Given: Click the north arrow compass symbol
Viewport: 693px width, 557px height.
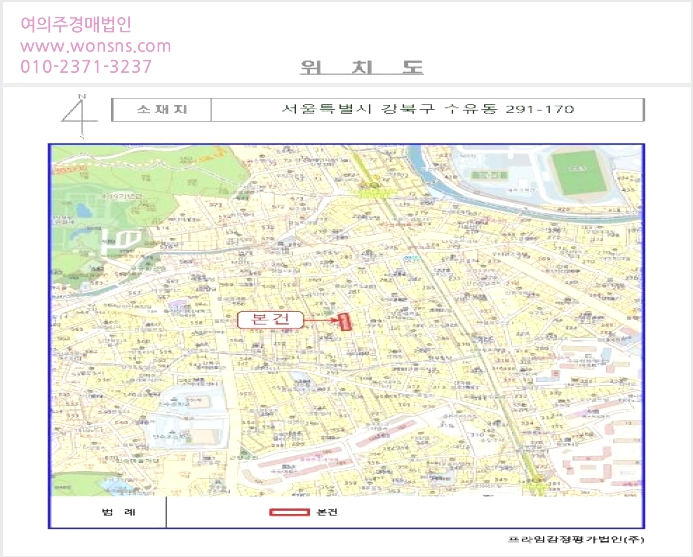Looking at the screenshot, I should click(x=79, y=116).
